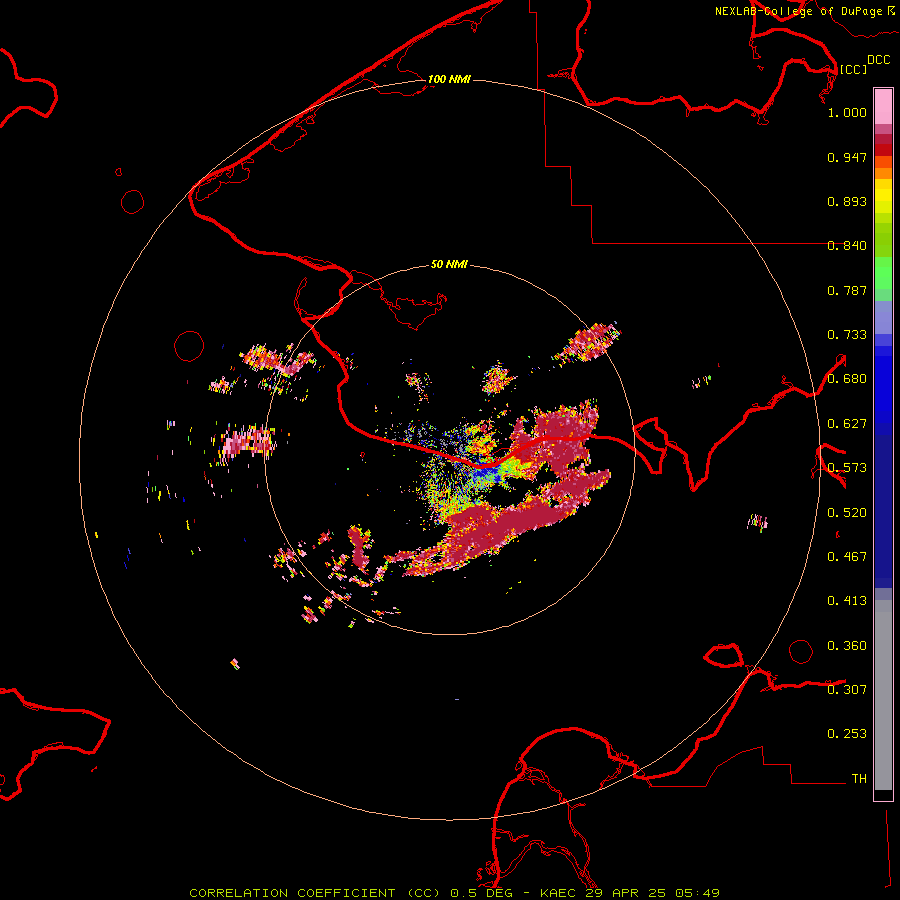Pick the crimson color bar segment
The width and height of the screenshot is (900, 900).
point(883,139)
